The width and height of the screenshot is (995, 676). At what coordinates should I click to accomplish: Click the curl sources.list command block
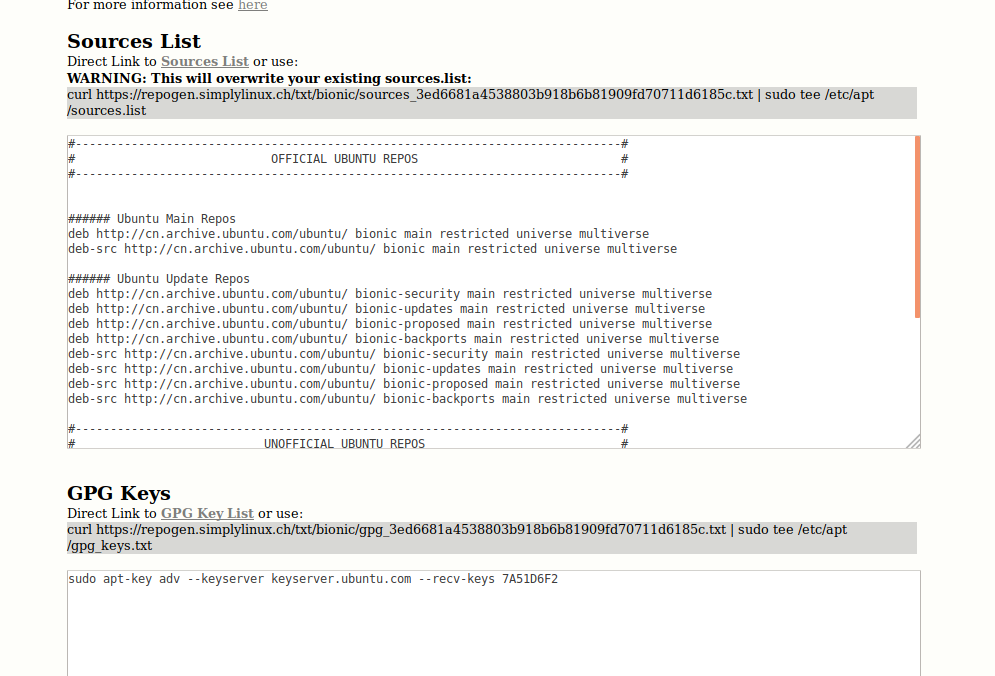[x=492, y=103]
